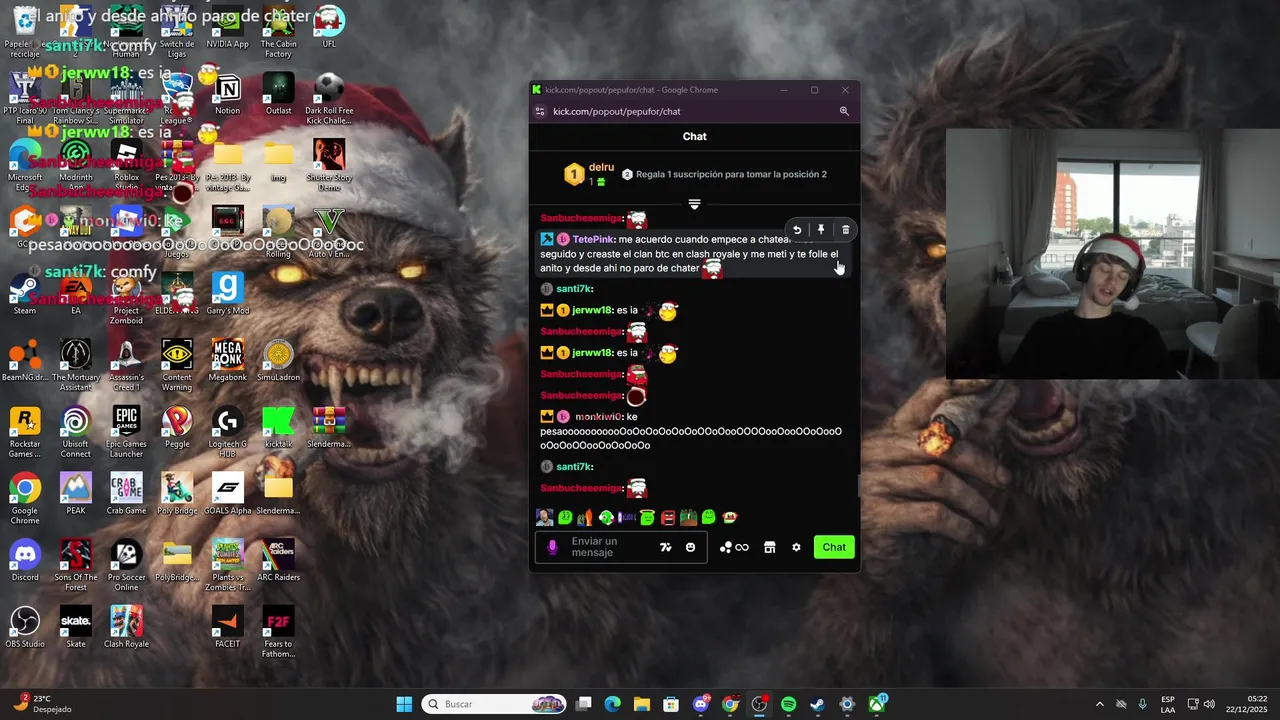Open ARC Raiders desktop icon
This screenshot has width=1280, height=720.
278,560
